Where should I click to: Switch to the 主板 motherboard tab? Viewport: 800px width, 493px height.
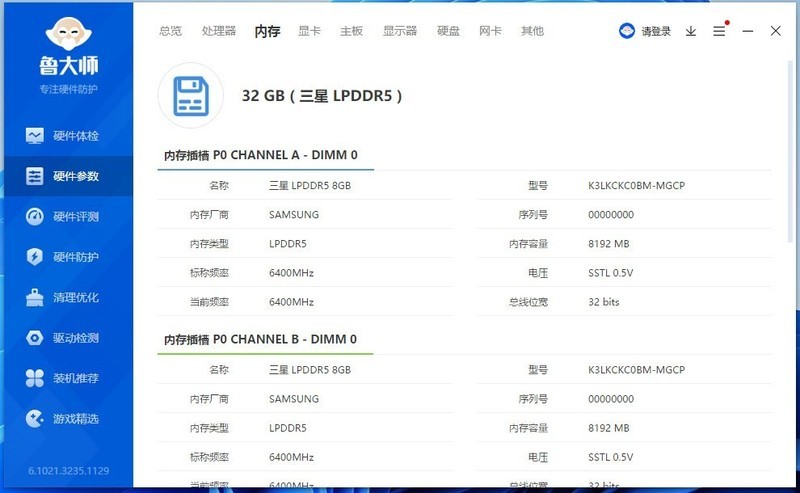(351, 31)
